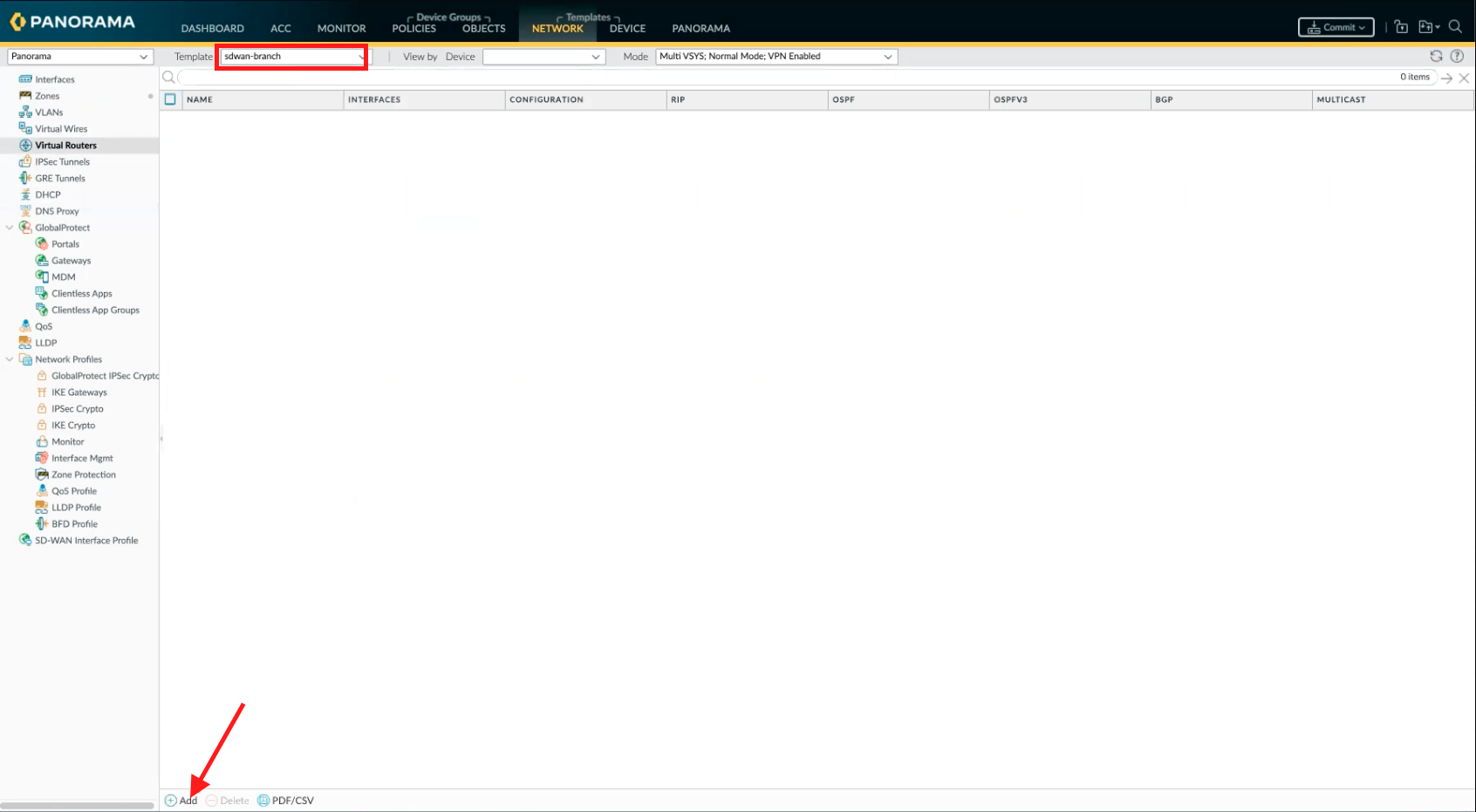The image size is (1476, 812).
Task: Go to the PANORAMA tab
Action: (701, 29)
